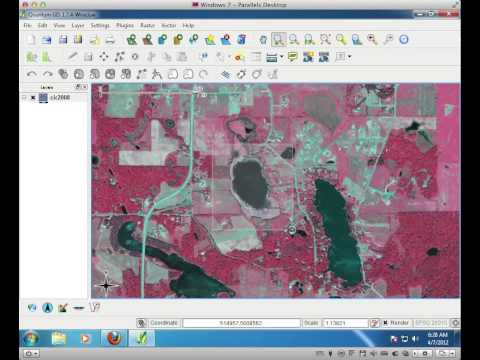Click the Composer Manager printer icon
Viewport: 480px width, 360px height.
click(x=110, y=40)
